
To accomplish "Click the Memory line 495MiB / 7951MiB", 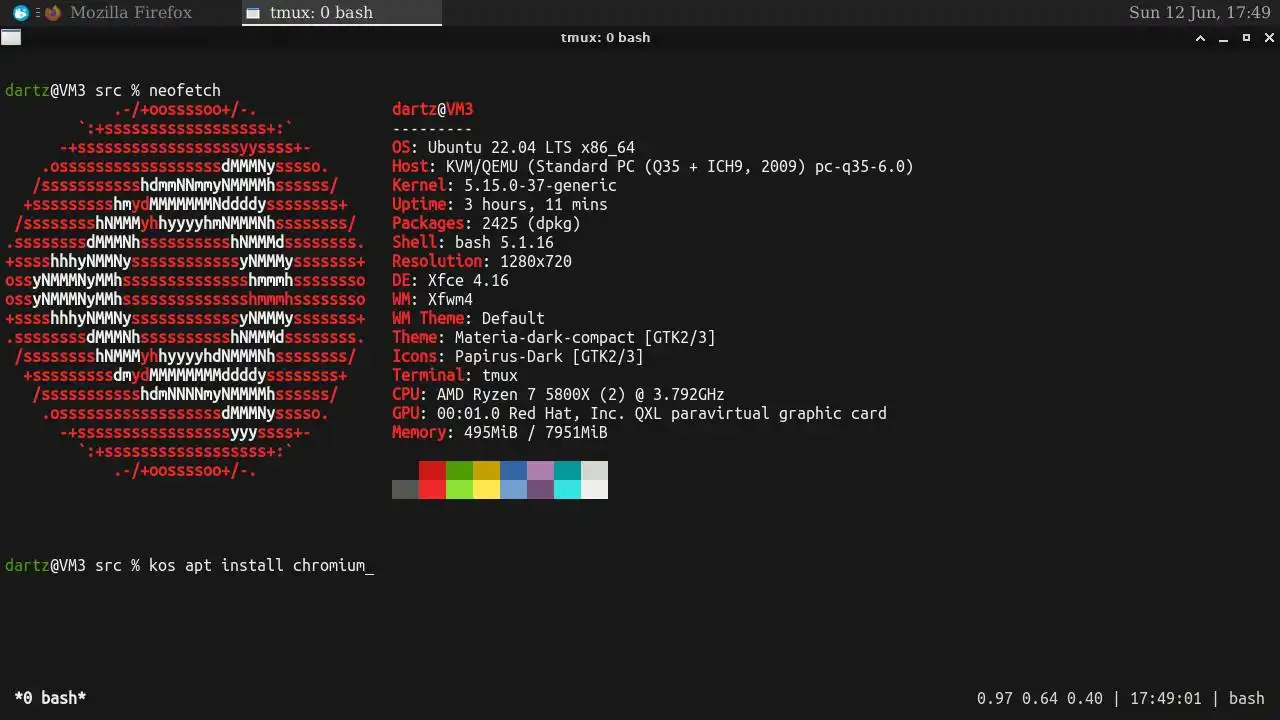I will coord(500,432).
